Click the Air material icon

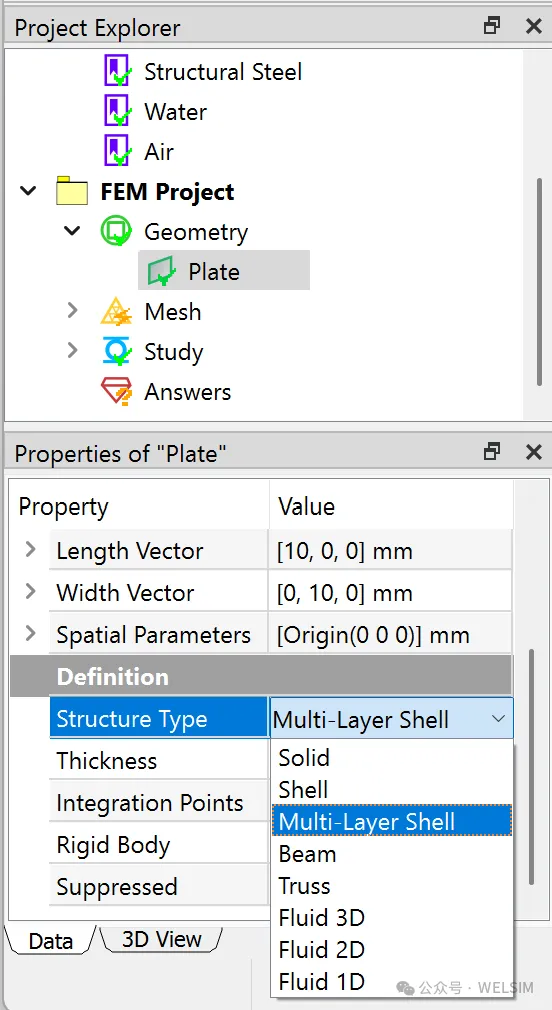[118, 151]
